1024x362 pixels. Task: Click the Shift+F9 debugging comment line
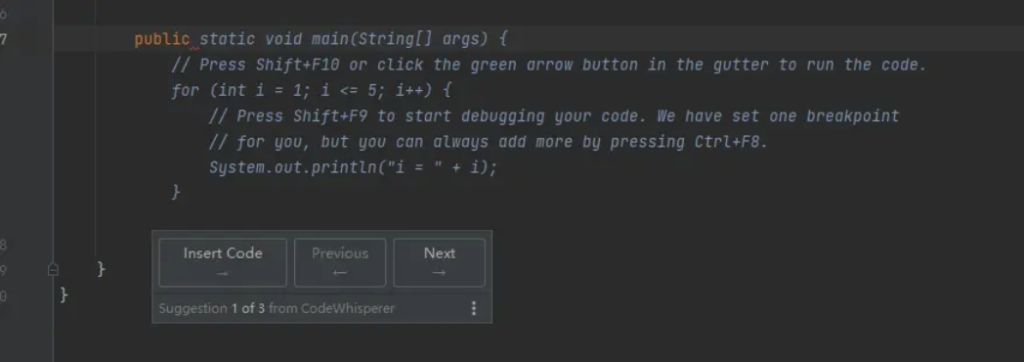coord(554,116)
